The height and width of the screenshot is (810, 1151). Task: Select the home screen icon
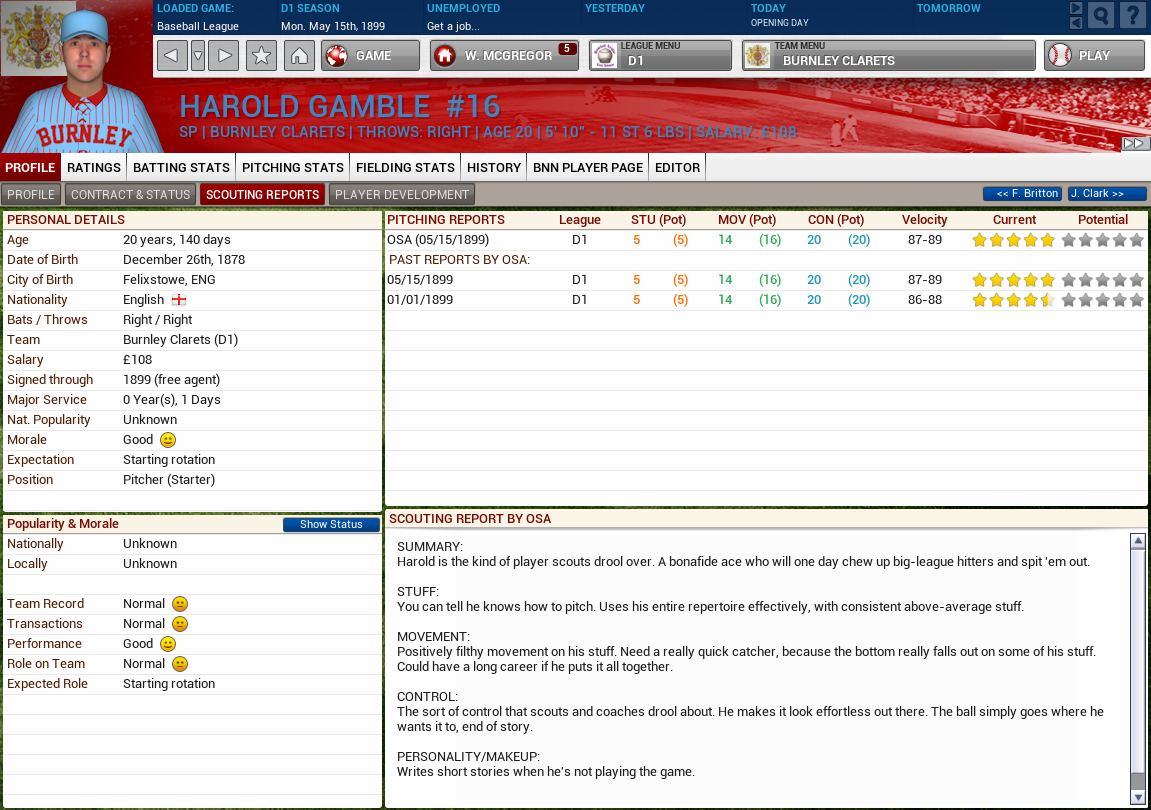[x=300, y=55]
